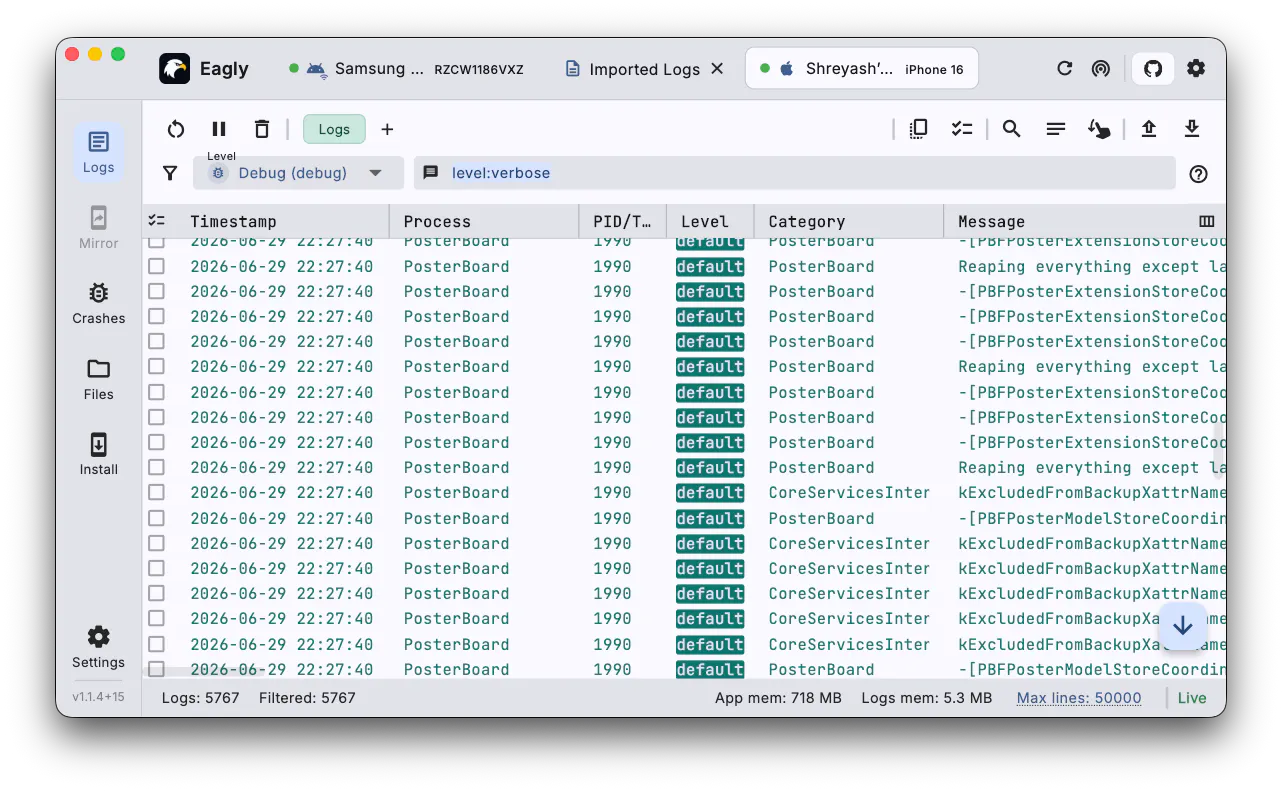The image size is (1282, 791).
Task: Open Logs section in sidebar
Action: (98, 152)
